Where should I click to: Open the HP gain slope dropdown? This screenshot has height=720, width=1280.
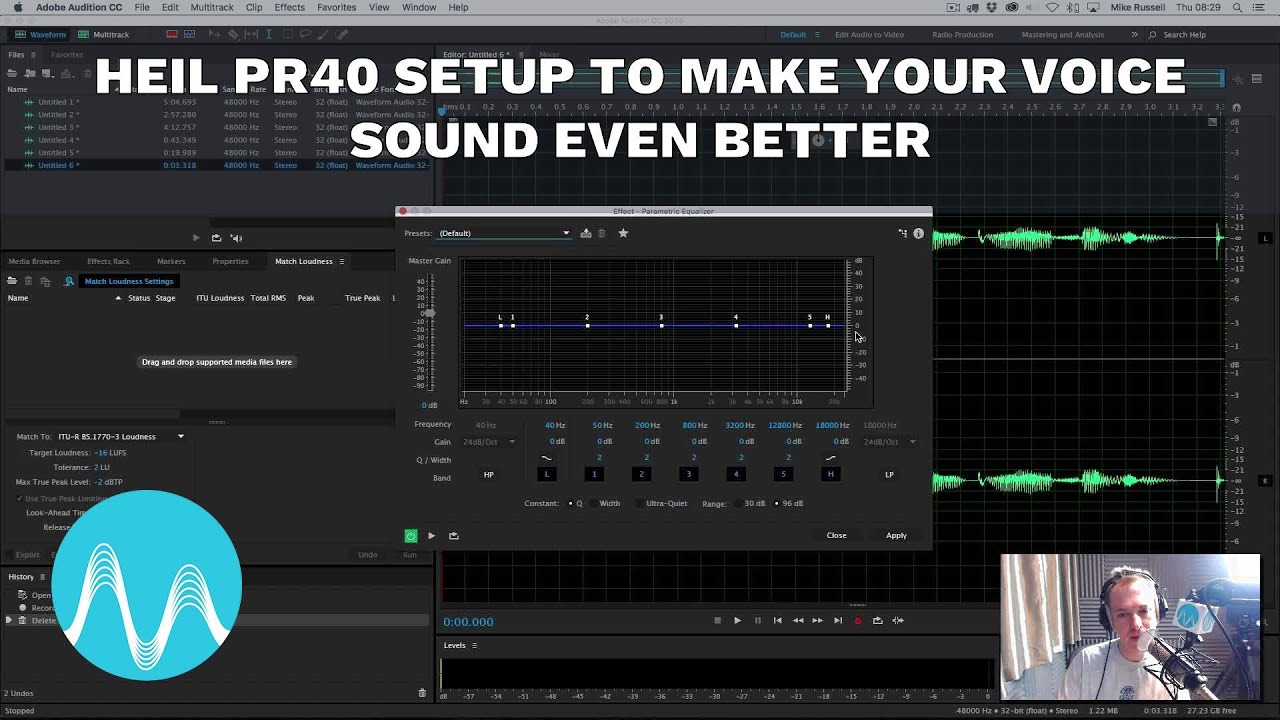[x=489, y=442]
